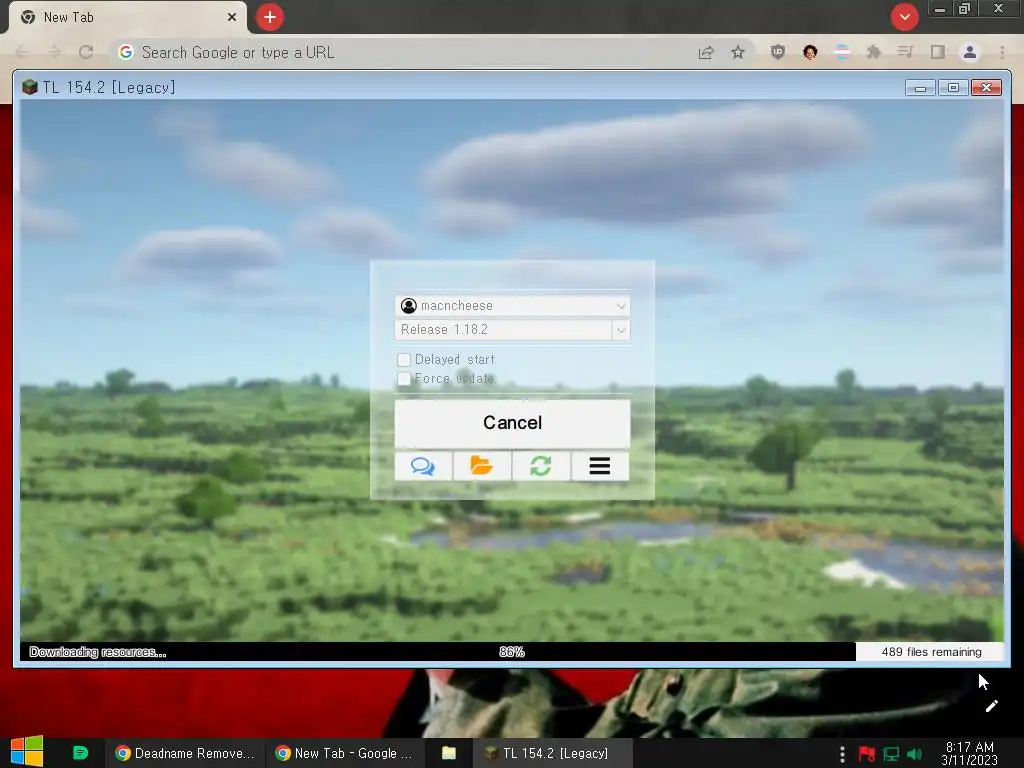
Task: Open the game folder icon button
Action: (x=482, y=466)
